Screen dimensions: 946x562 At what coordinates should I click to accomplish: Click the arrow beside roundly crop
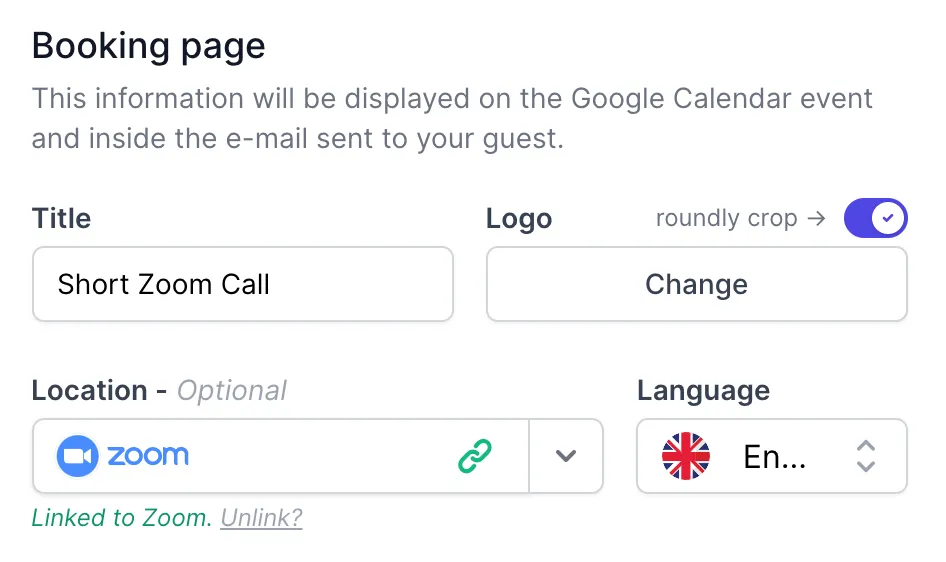coord(816,218)
